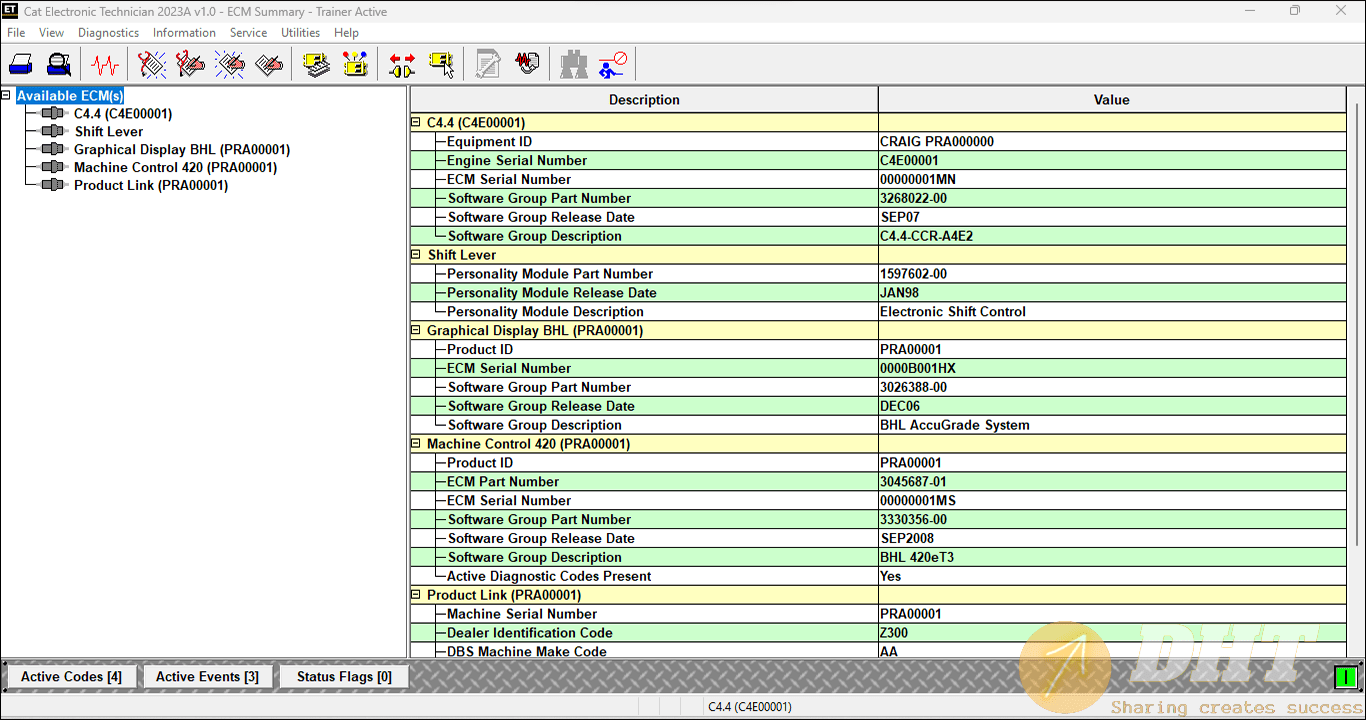
Task: Click the Select ECM cursor icon
Action: [x=442, y=64]
